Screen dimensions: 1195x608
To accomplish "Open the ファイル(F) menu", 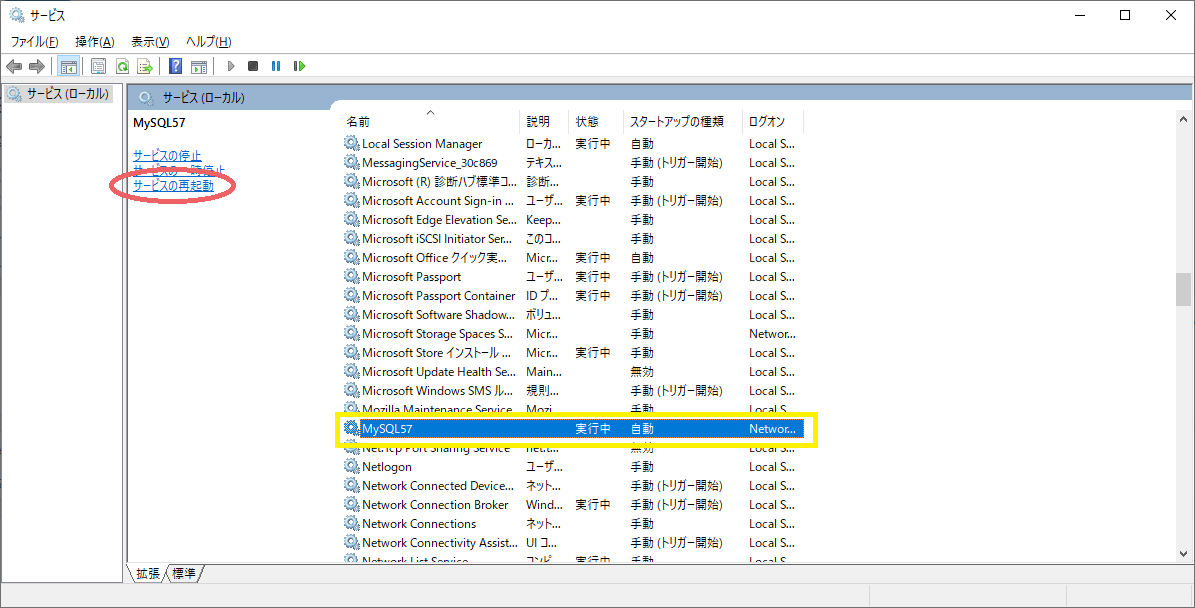I will (34, 41).
